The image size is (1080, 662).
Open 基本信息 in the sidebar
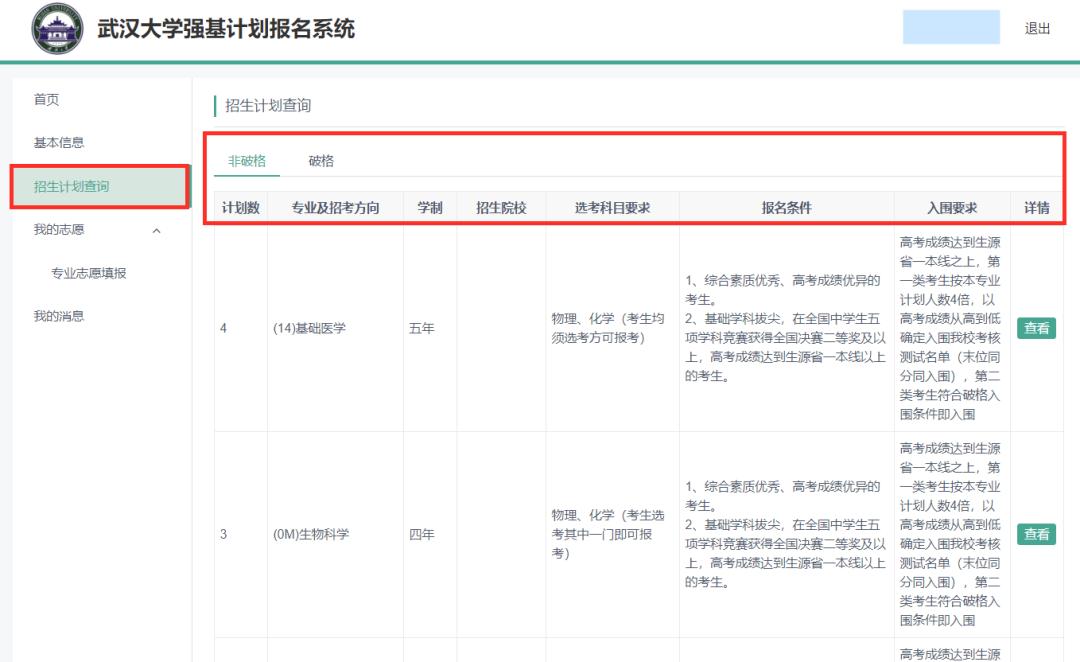coord(59,143)
